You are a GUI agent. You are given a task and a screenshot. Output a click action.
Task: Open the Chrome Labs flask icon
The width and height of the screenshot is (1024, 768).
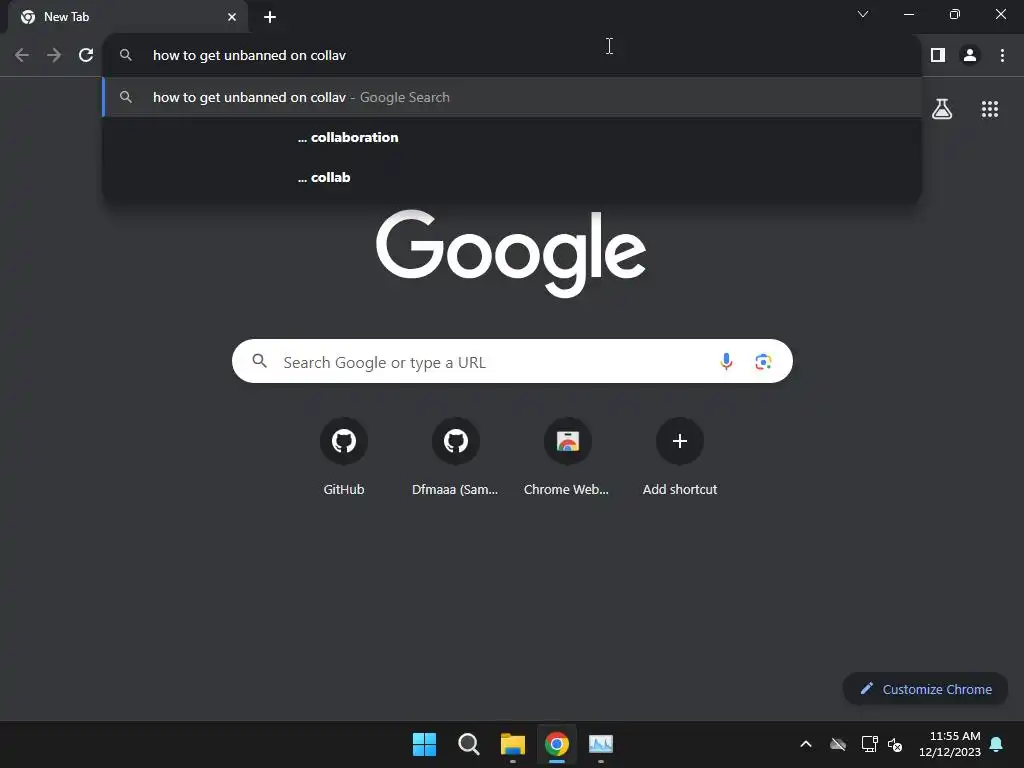pos(942,109)
